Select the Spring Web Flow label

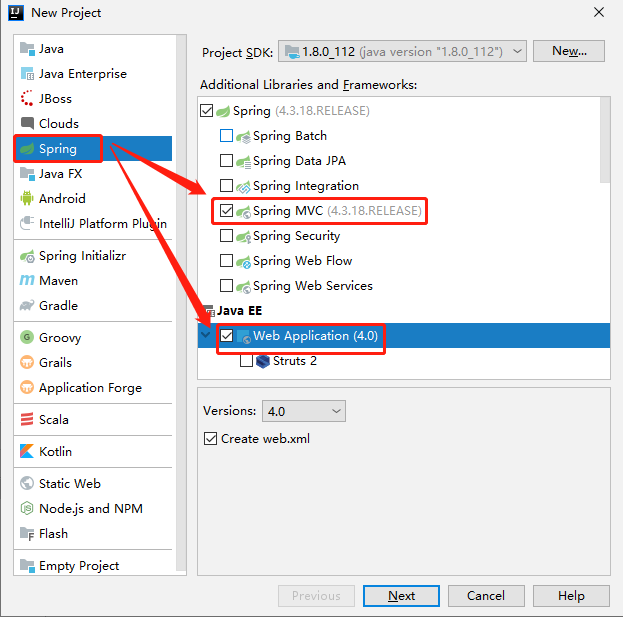[302, 261]
